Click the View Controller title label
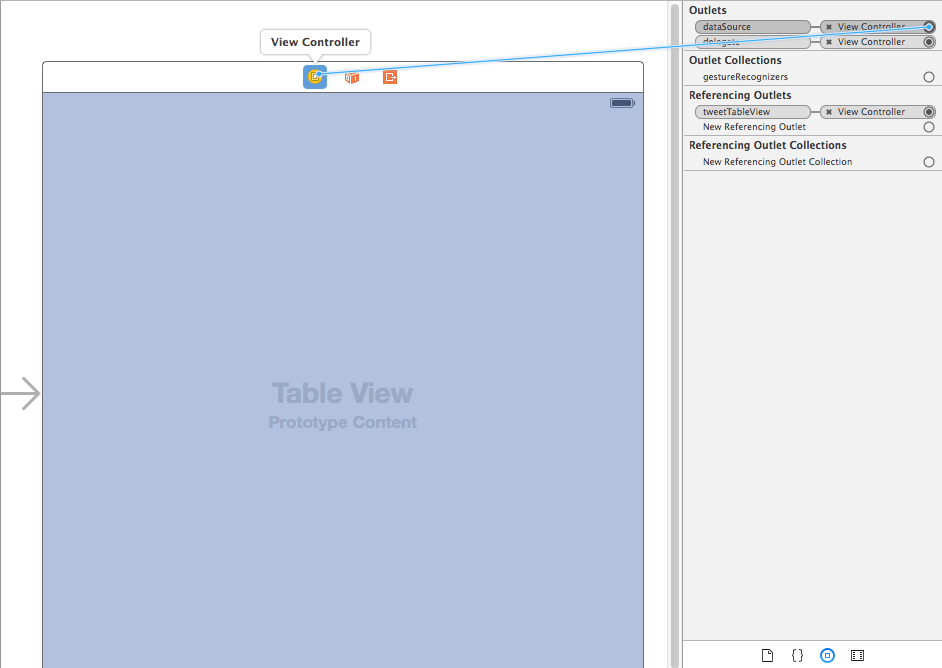Viewport: 942px width, 668px height. [x=314, y=42]
